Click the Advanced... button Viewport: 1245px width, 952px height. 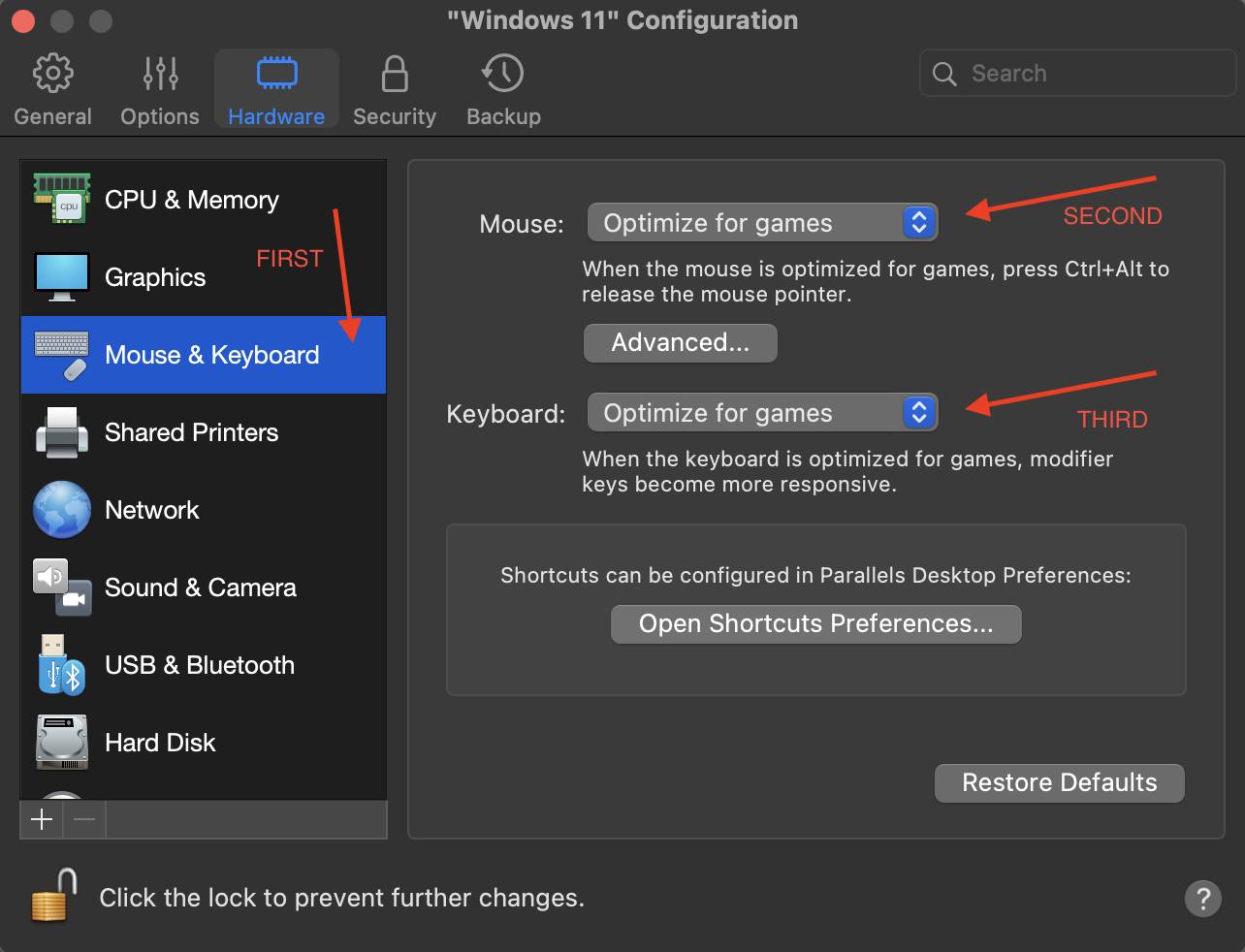point(680,343)
